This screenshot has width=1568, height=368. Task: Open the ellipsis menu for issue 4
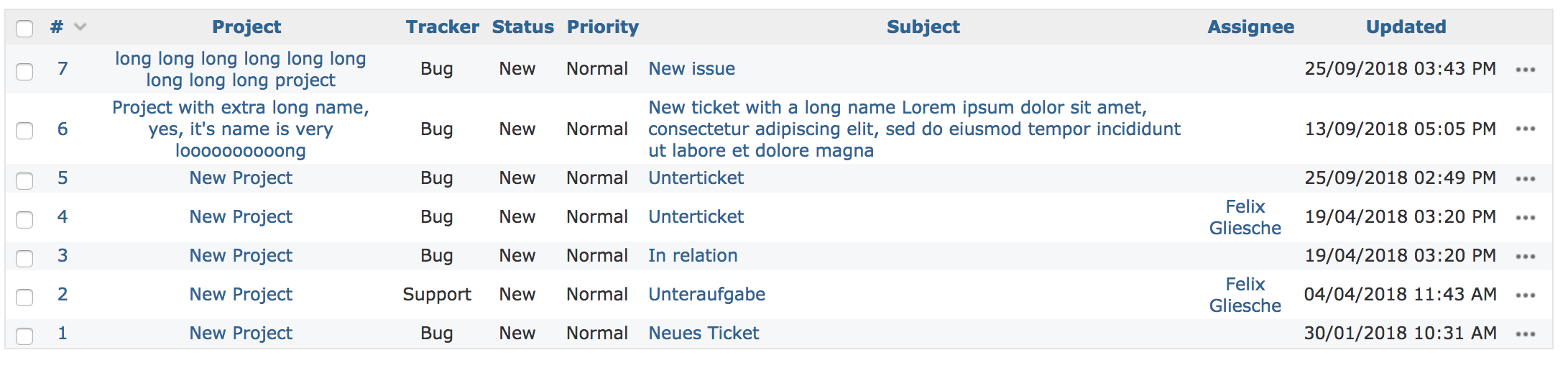click(x=1525, y=218)
